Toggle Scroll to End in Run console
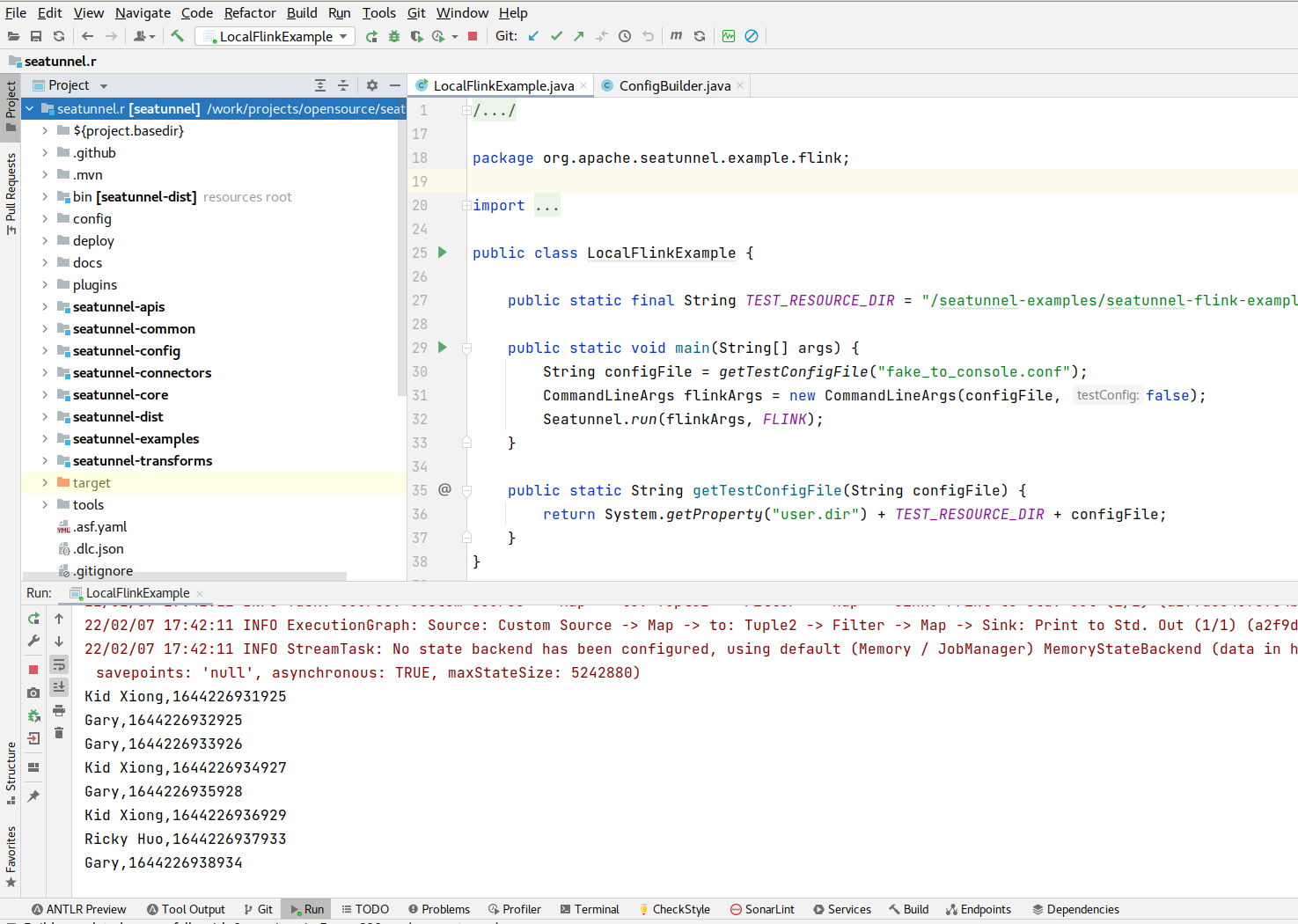The height and width of the screenshot is (924, 1298). [59, 687]
